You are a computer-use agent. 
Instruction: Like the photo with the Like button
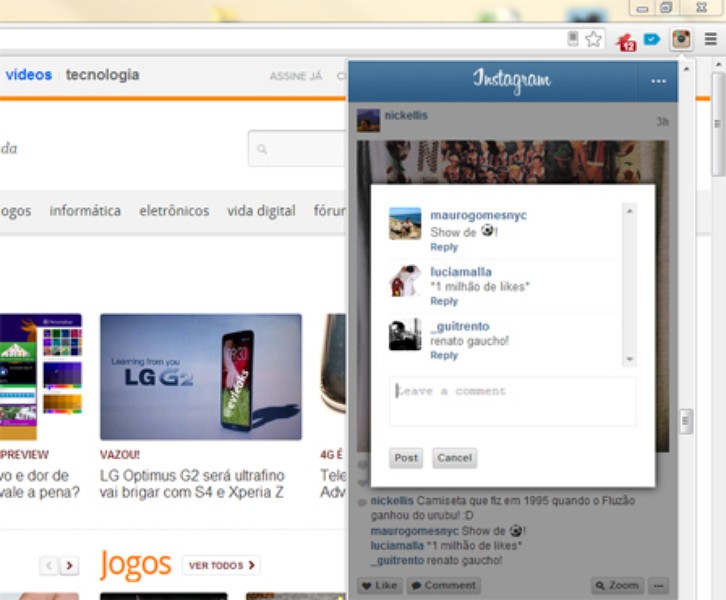coord(380,586)
